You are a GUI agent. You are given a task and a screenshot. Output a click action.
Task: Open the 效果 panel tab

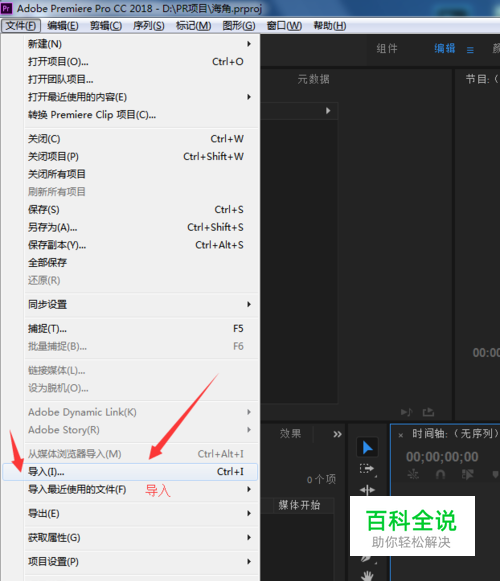click(290, 434)
